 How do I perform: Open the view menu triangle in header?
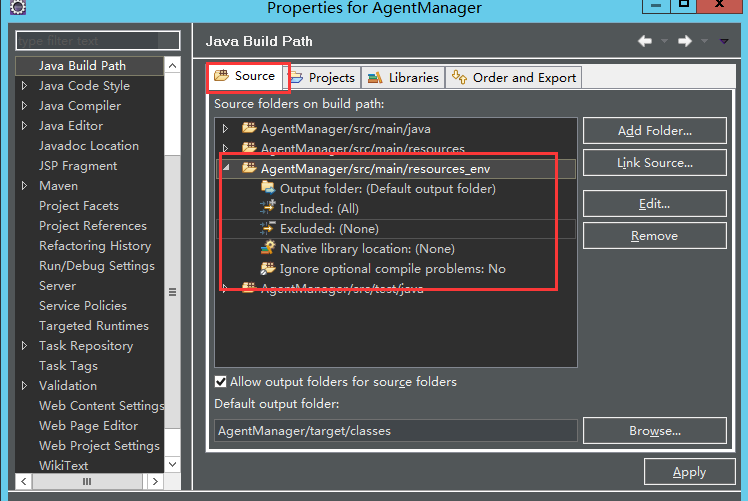pos(724,41)
